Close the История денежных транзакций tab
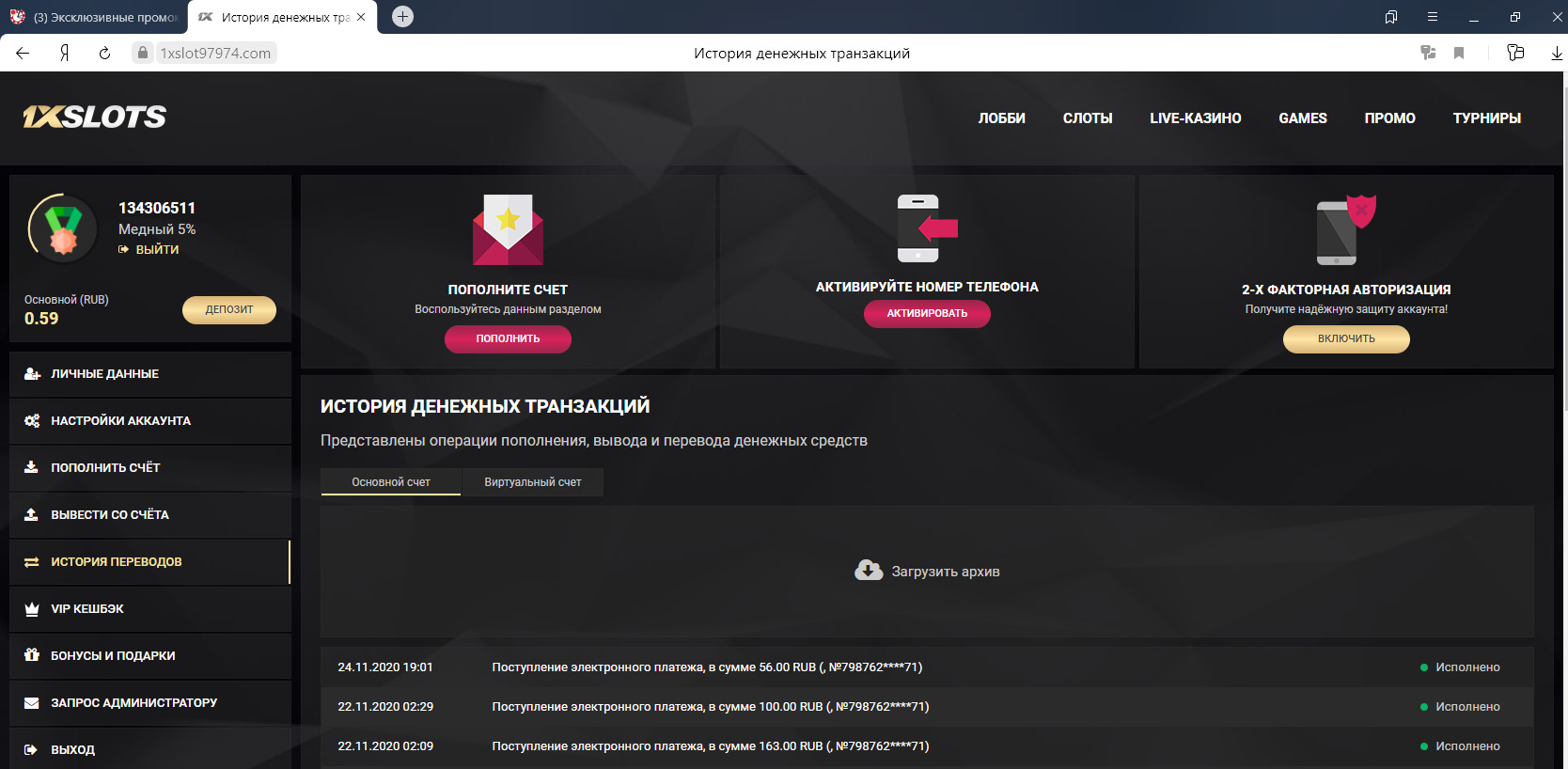The image size is (1568, 769). pyautogui.click(x=361, y=17)
